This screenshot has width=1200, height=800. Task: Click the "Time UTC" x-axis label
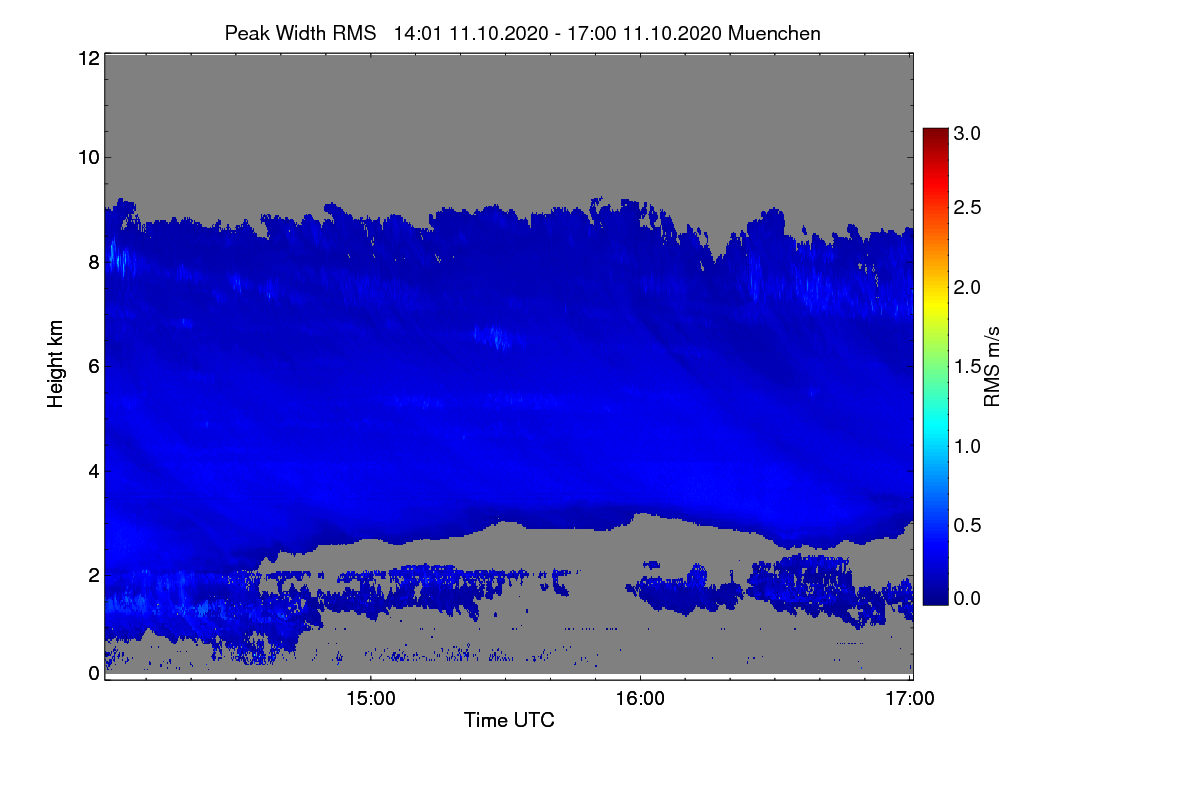pos(509,720)
